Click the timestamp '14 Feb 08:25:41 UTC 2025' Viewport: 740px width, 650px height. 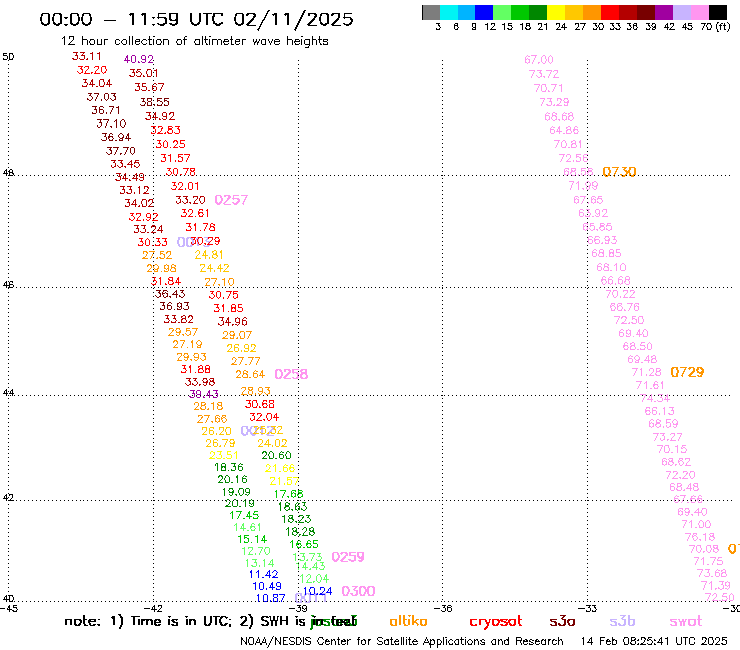click(654, 642)
